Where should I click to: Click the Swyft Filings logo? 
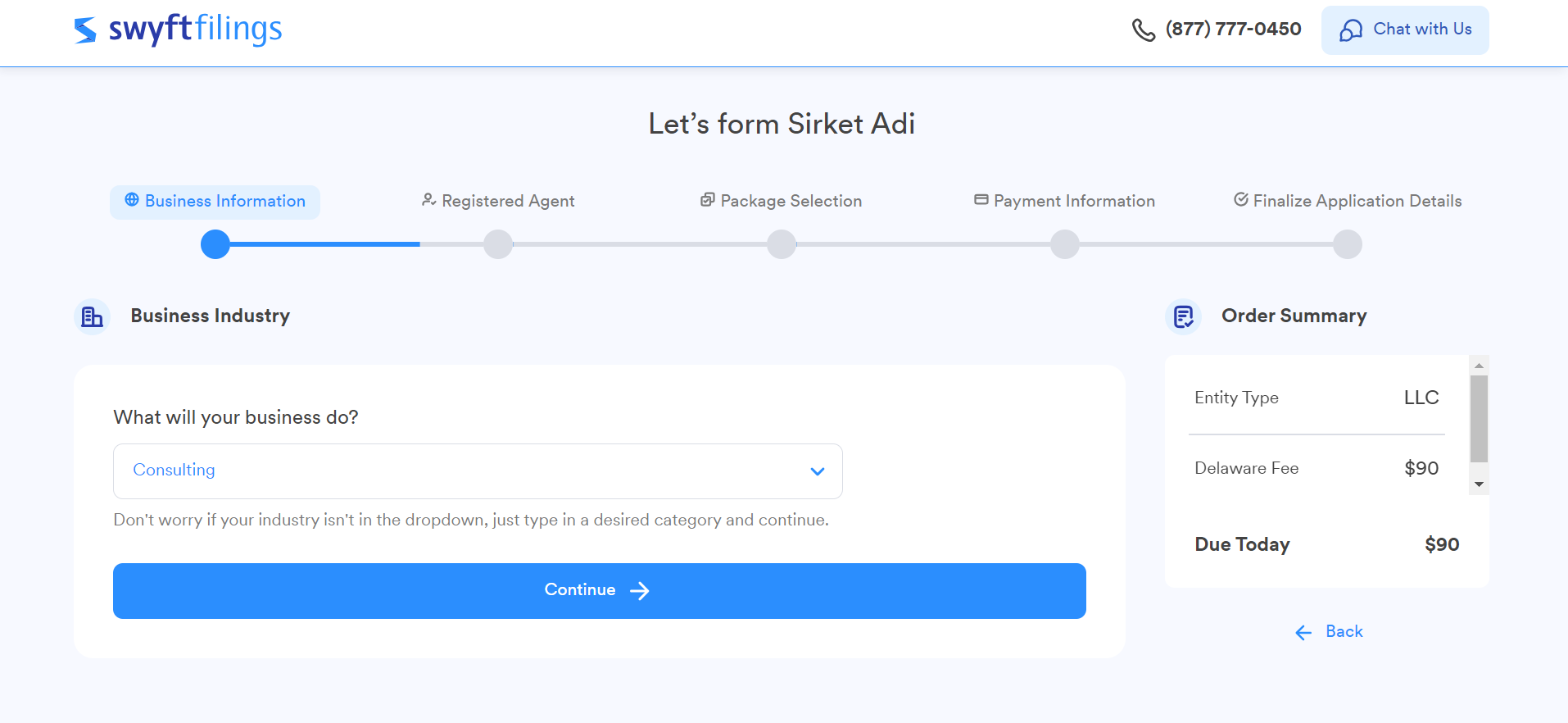tap(178, 30)
